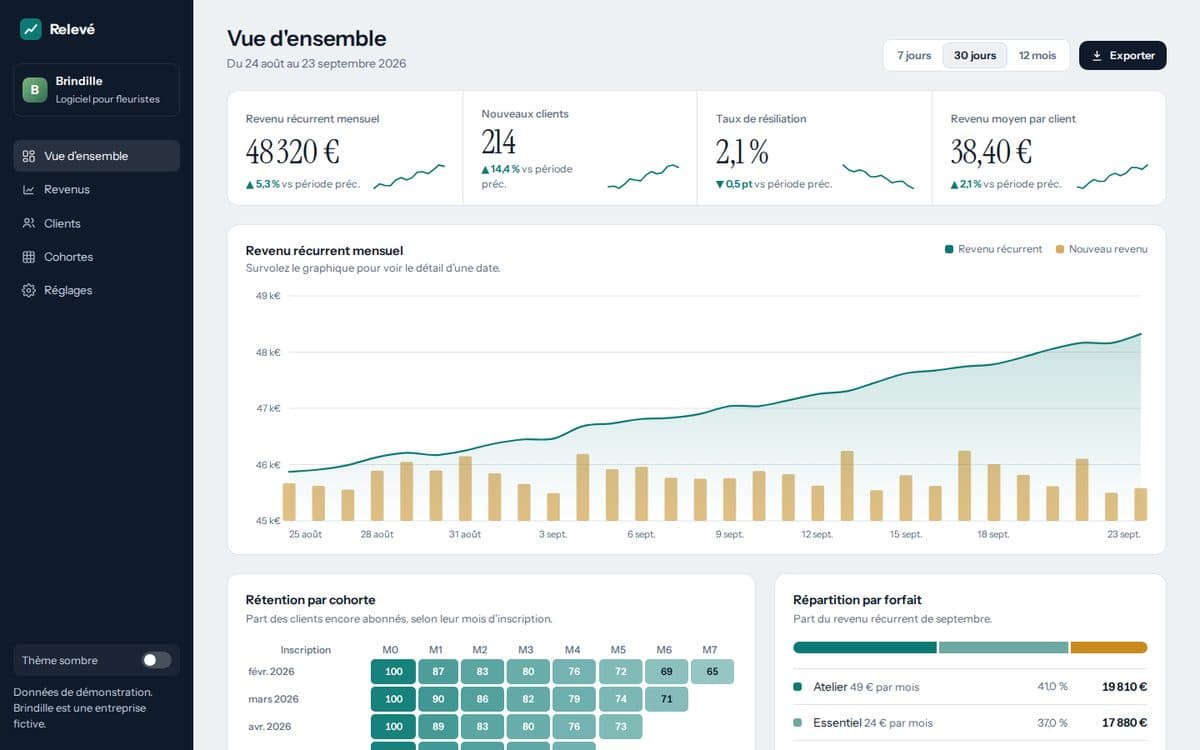Click mars 2026 cohort M1 cell 90
1200x750 pixels.
(x=438, y=699)
